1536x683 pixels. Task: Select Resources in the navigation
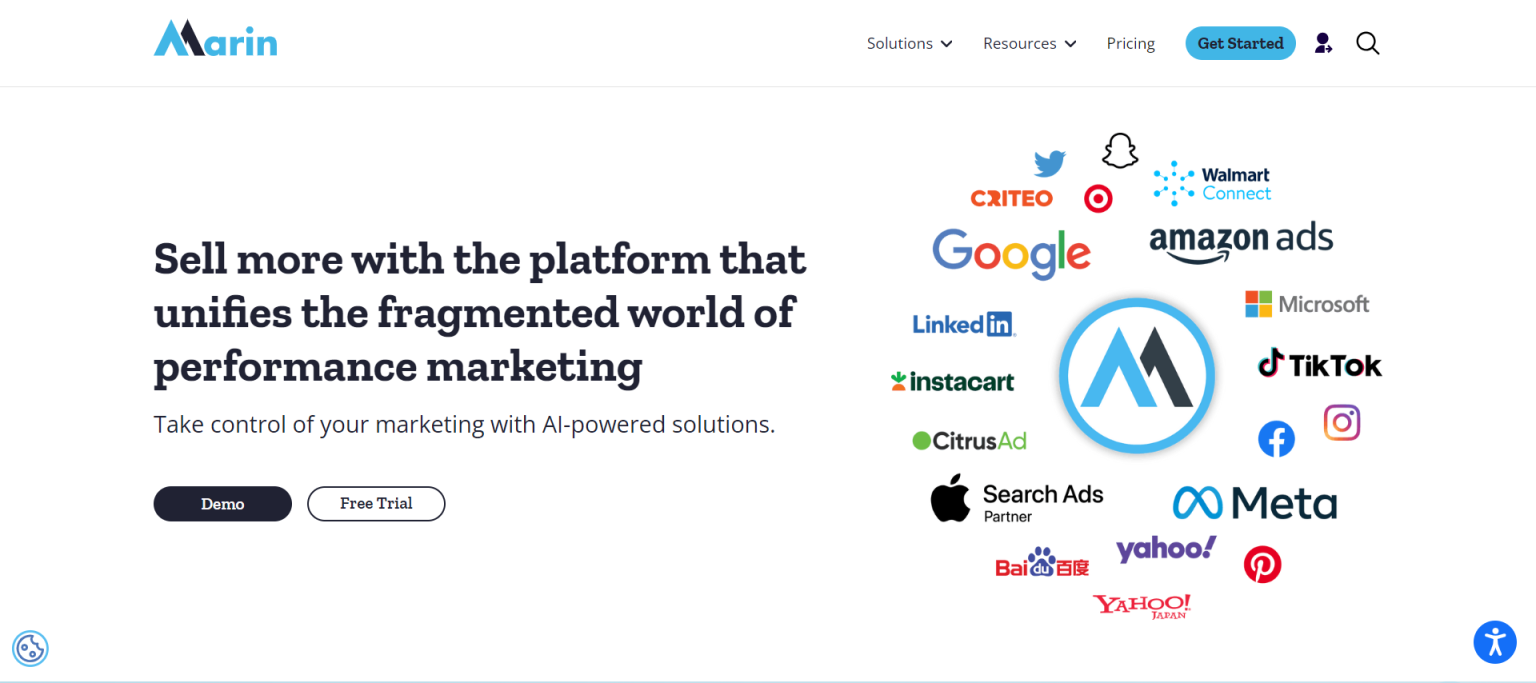(x=1020, y=43)
